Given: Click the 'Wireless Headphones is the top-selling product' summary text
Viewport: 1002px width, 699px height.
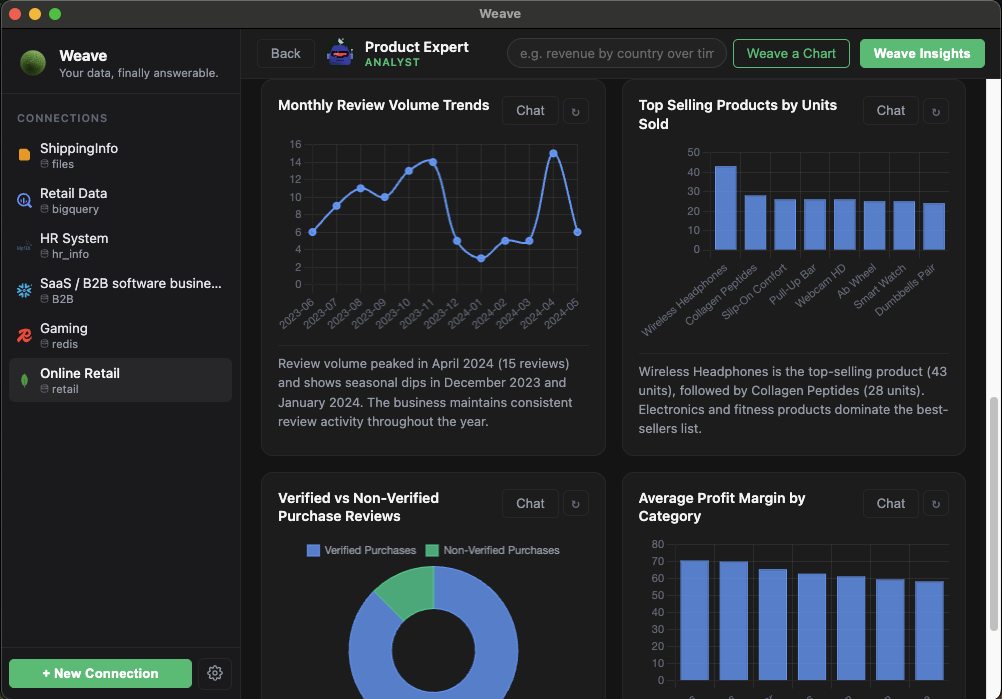Looking at the screenshot, I should [x=793, y=400].
